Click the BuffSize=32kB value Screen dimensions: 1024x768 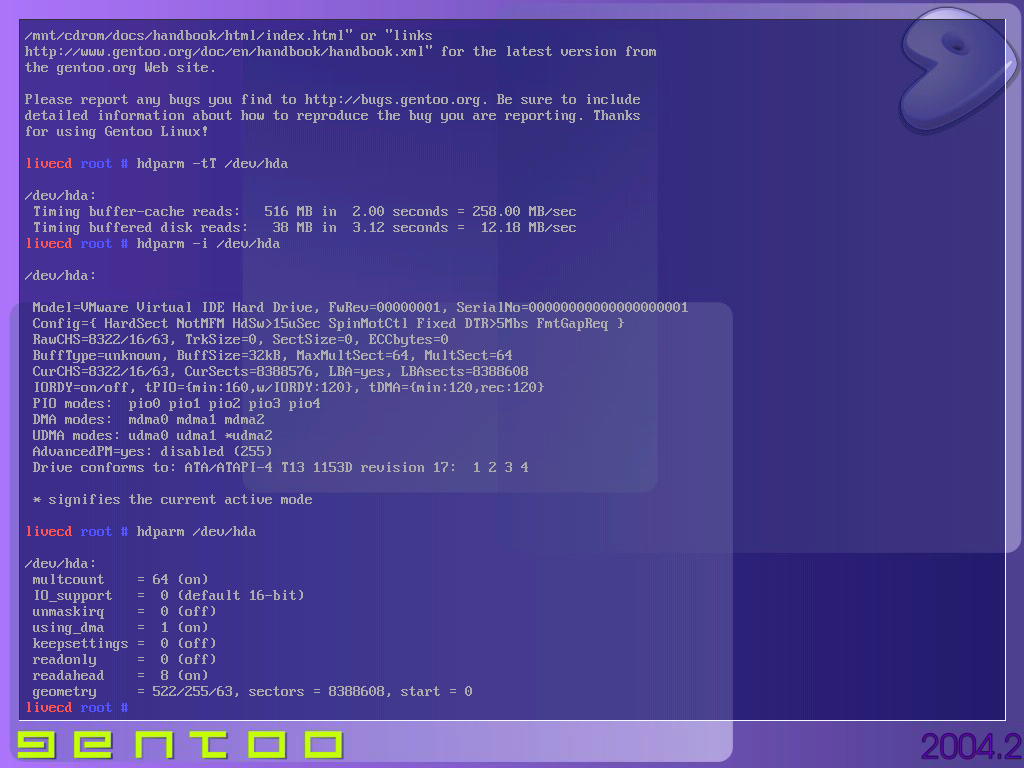pos(232,356)
